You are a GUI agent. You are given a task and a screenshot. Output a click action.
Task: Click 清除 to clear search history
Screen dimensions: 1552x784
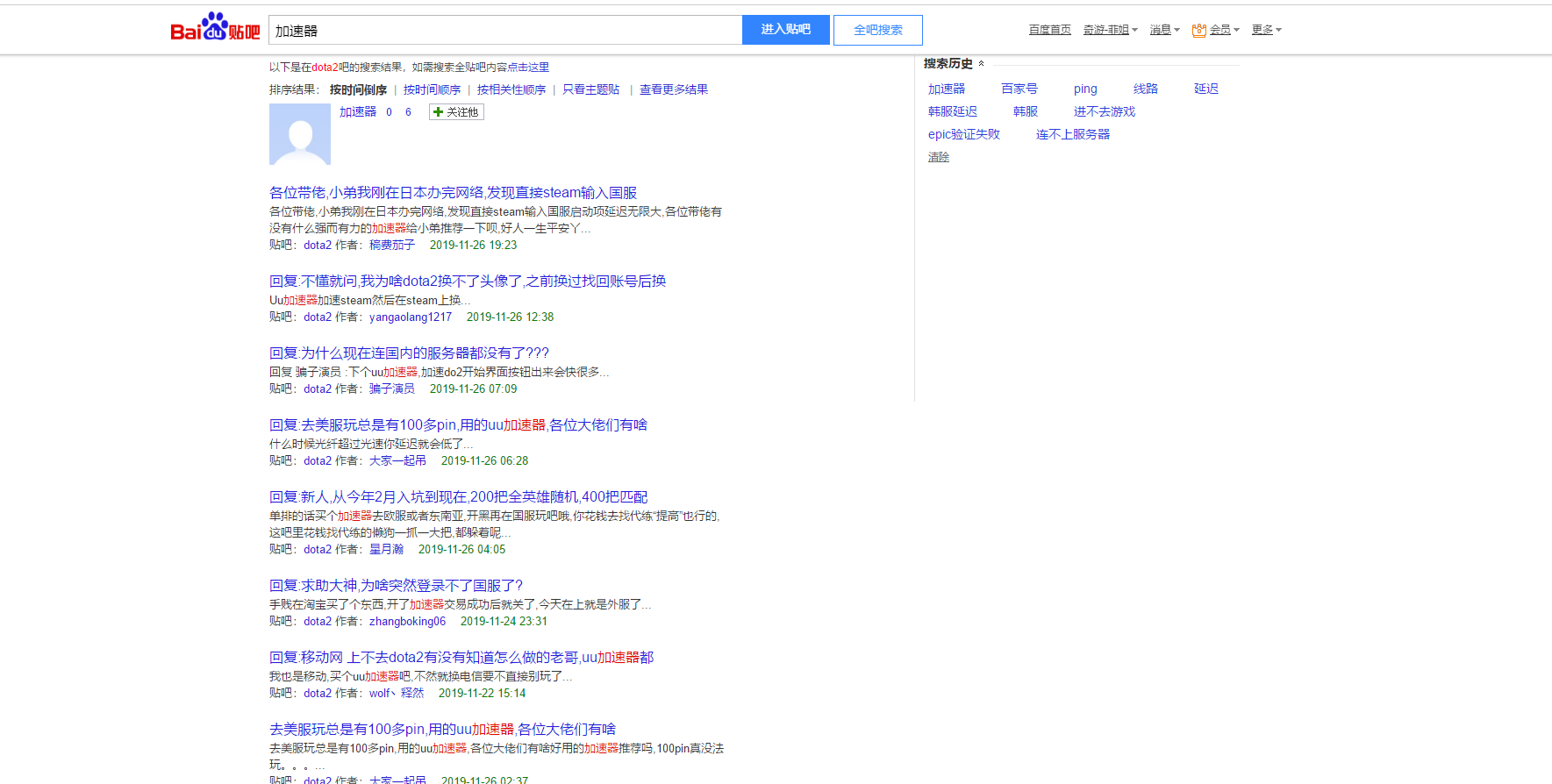[939, 157]
